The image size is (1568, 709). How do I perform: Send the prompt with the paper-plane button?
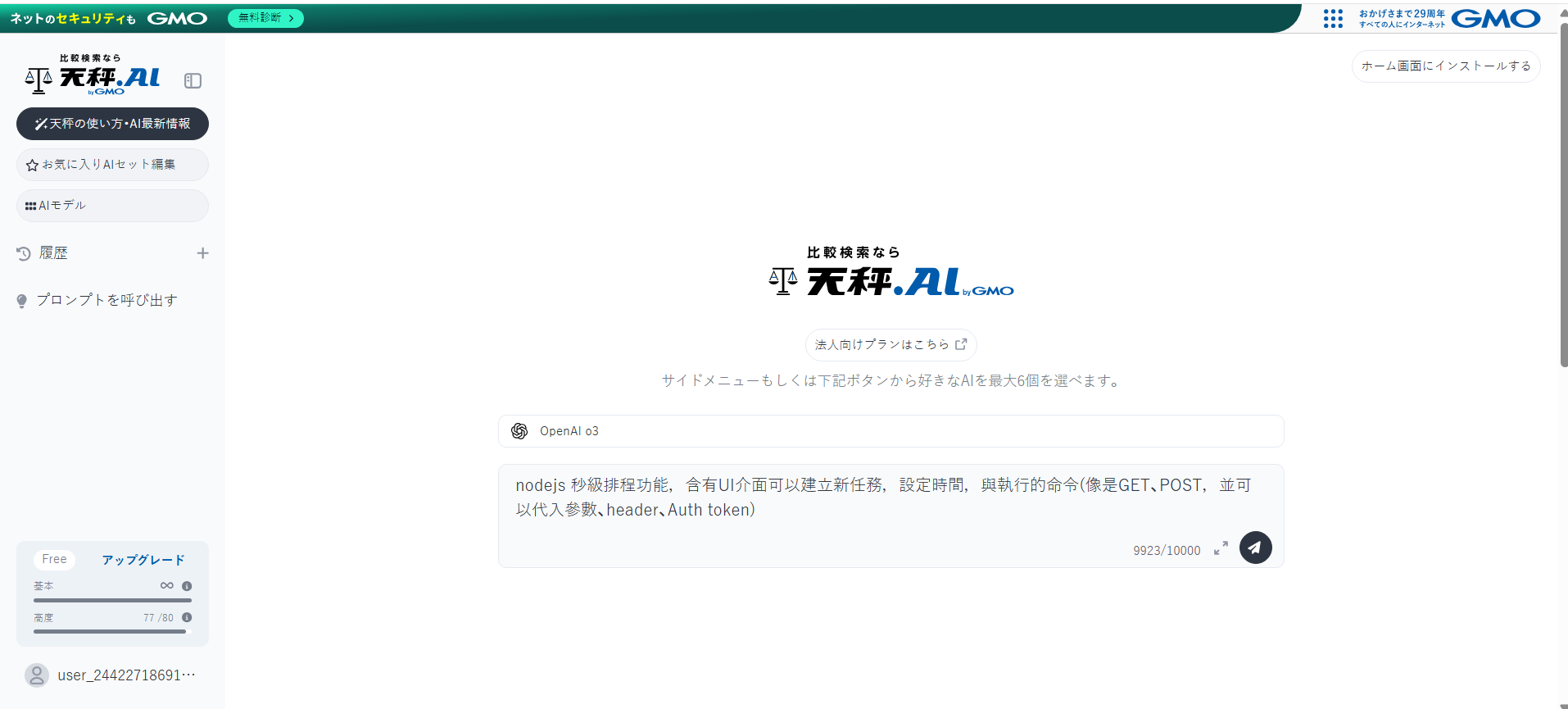pyautogui.click(x=1256, y=548)
